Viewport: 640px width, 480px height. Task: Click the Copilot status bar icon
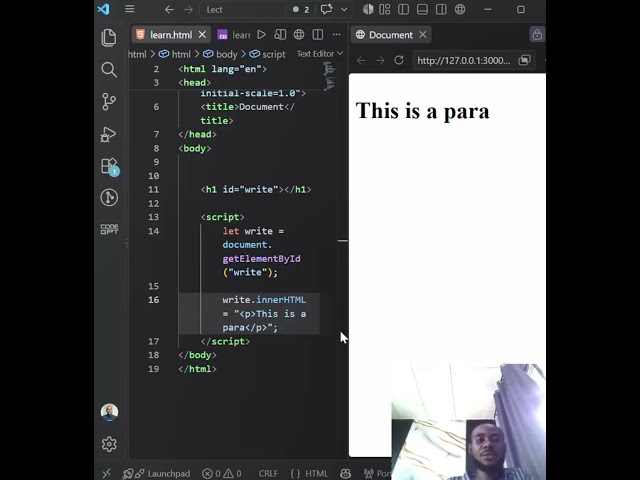pos(345,473)
